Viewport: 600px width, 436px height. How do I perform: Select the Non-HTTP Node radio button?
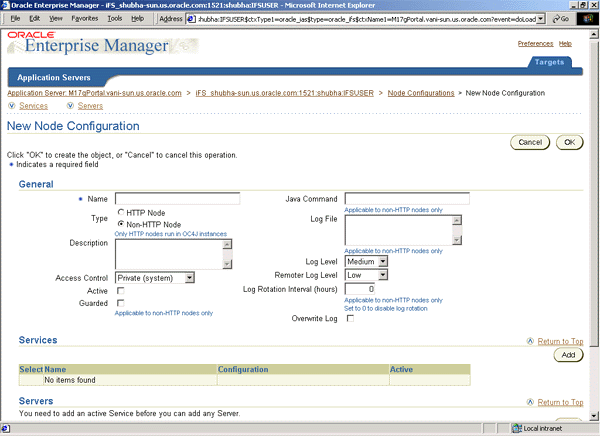pyautogui.click(x=121, y=224)
